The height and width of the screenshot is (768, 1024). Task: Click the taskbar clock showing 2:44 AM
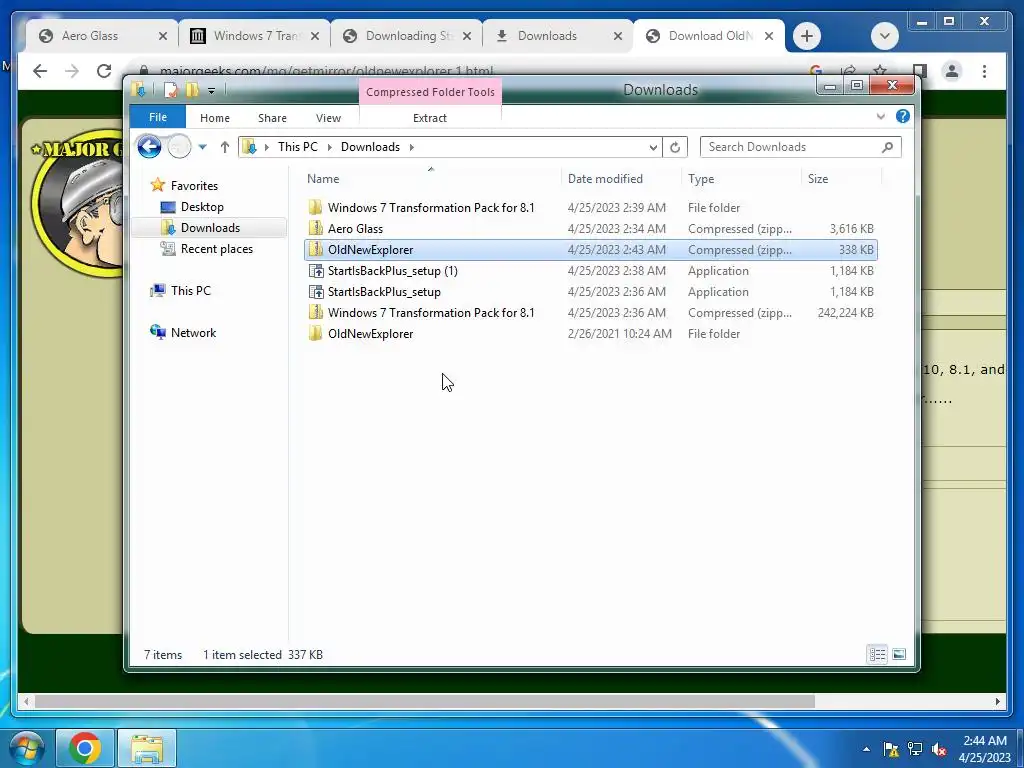point(985,748)
